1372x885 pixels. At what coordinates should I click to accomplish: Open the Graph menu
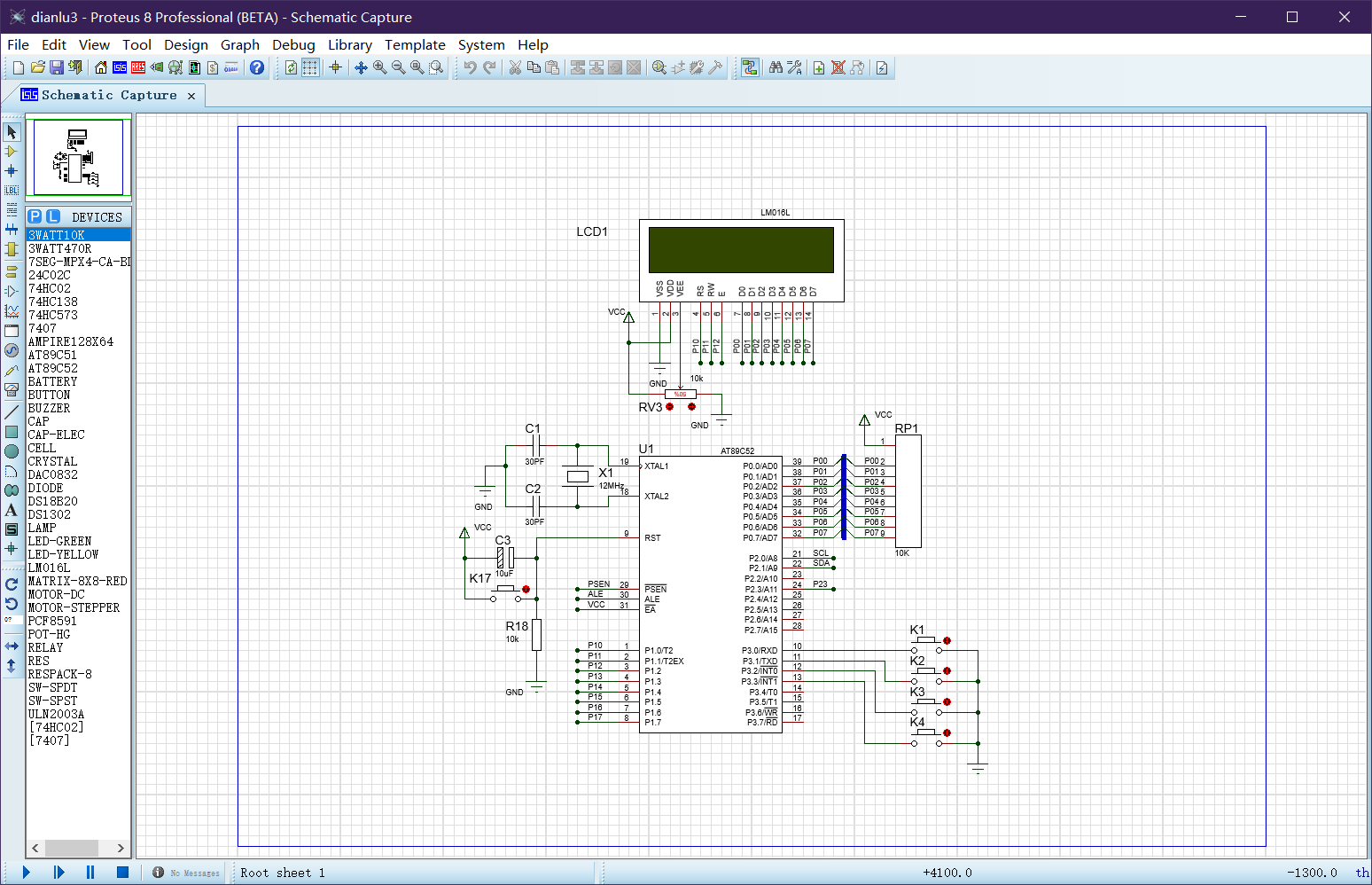click(x=240, y=44)
